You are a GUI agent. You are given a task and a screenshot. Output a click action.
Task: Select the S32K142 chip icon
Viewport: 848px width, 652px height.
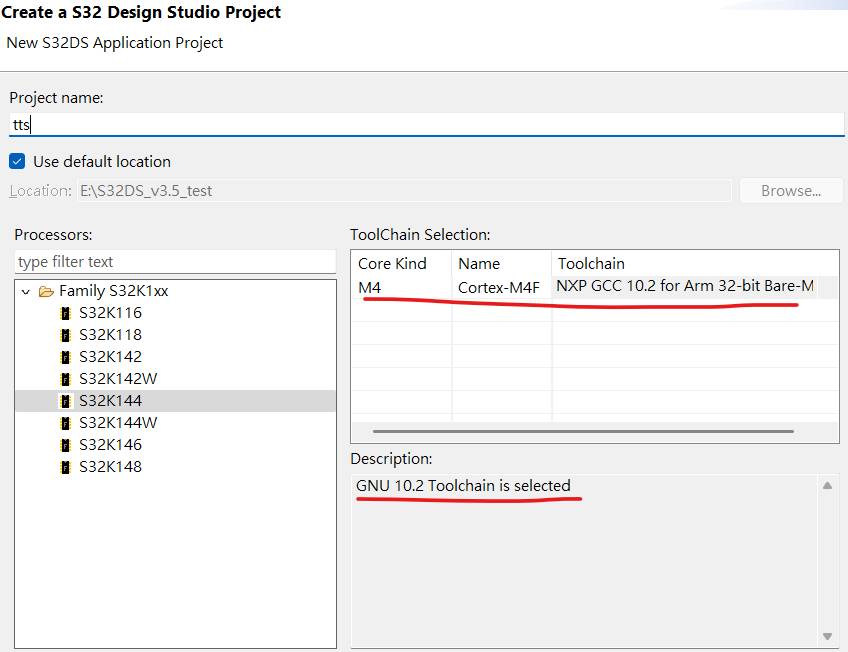point(65,356)
